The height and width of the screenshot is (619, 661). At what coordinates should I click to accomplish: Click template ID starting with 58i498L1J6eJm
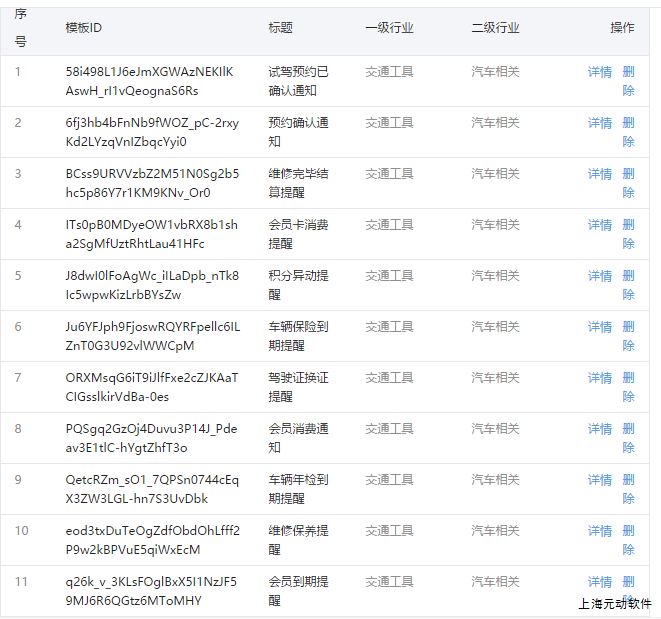pos(149,81)
